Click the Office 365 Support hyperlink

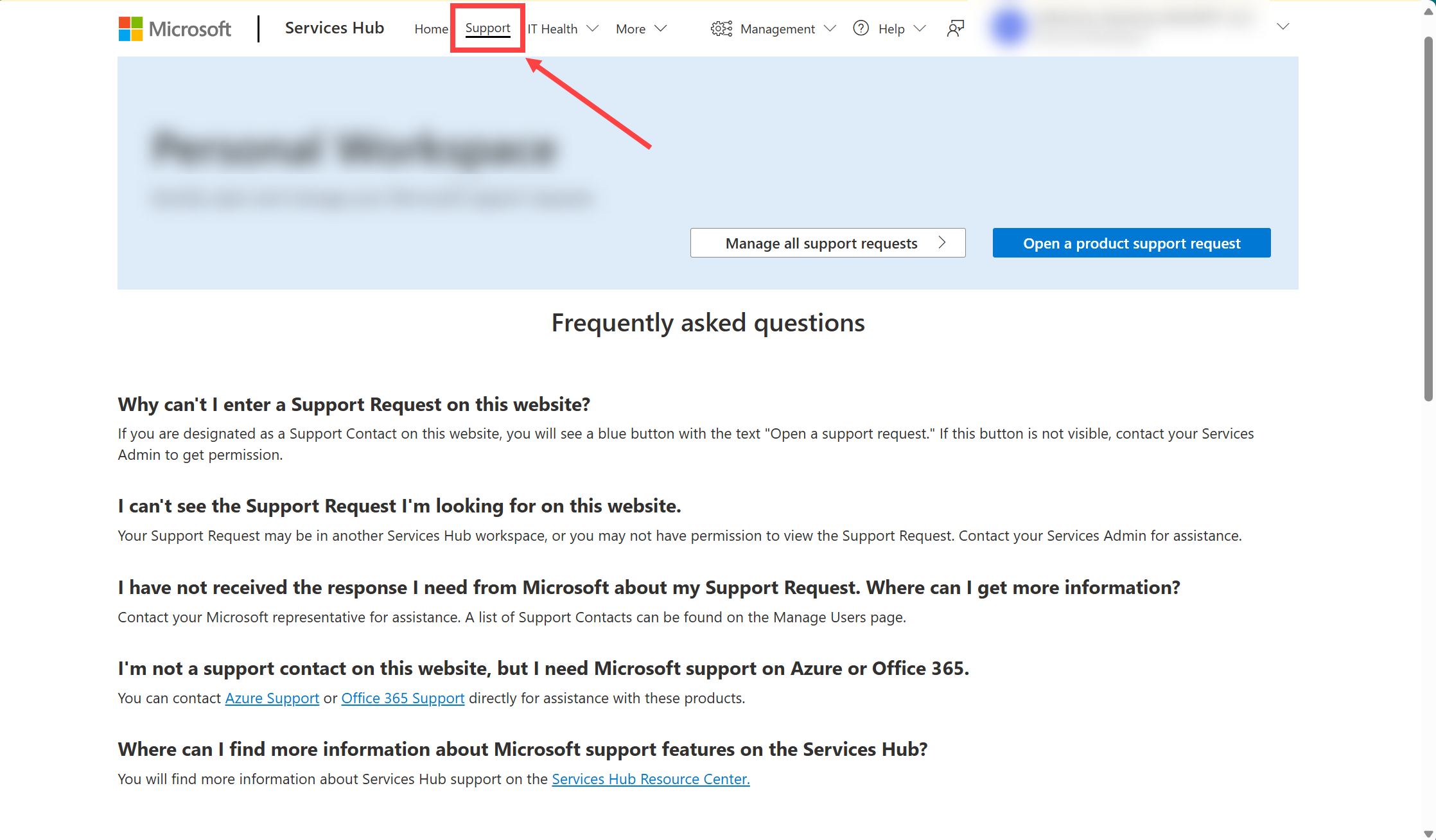(x=402, y=698)
